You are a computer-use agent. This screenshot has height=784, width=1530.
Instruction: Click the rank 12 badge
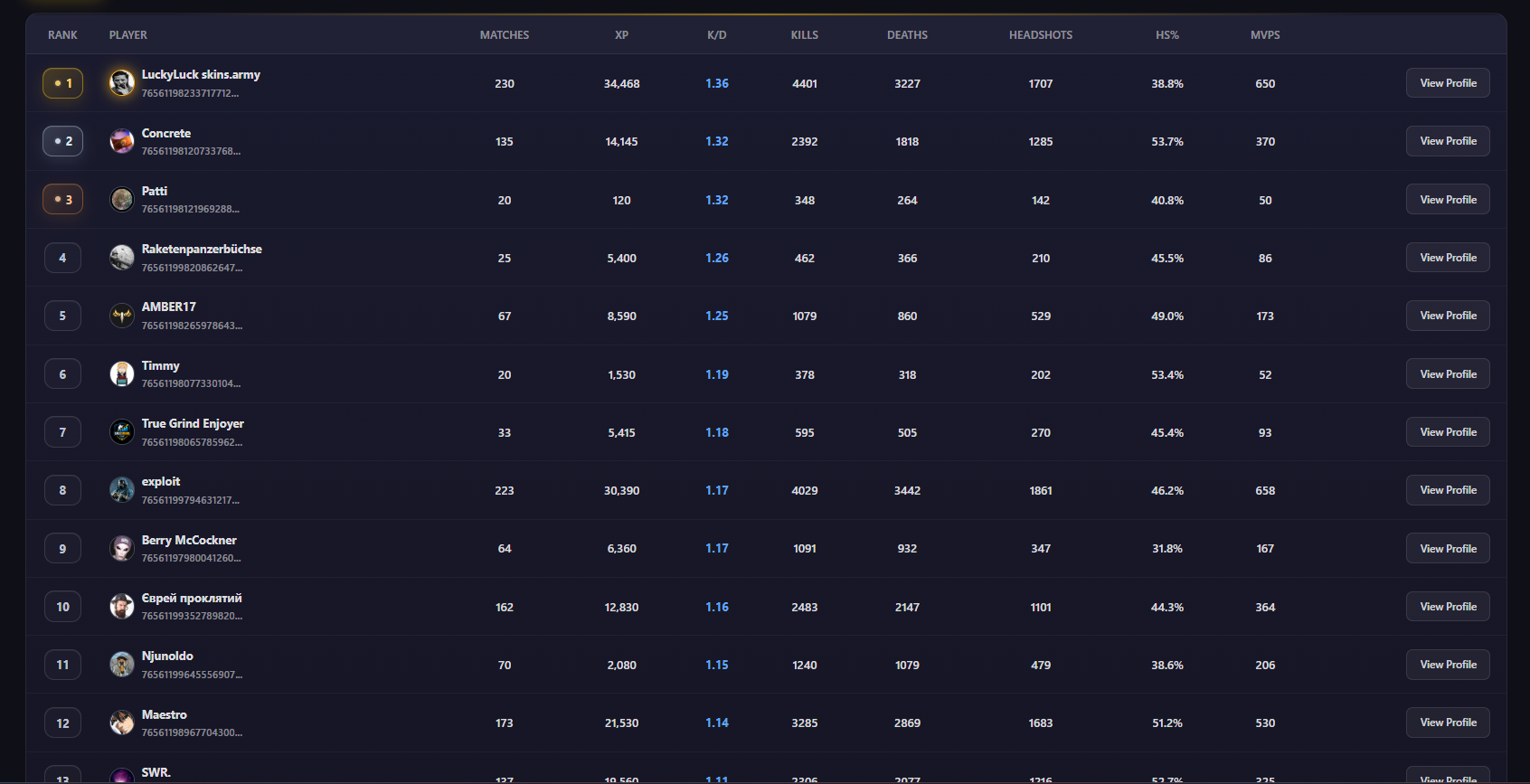point(62,723)
